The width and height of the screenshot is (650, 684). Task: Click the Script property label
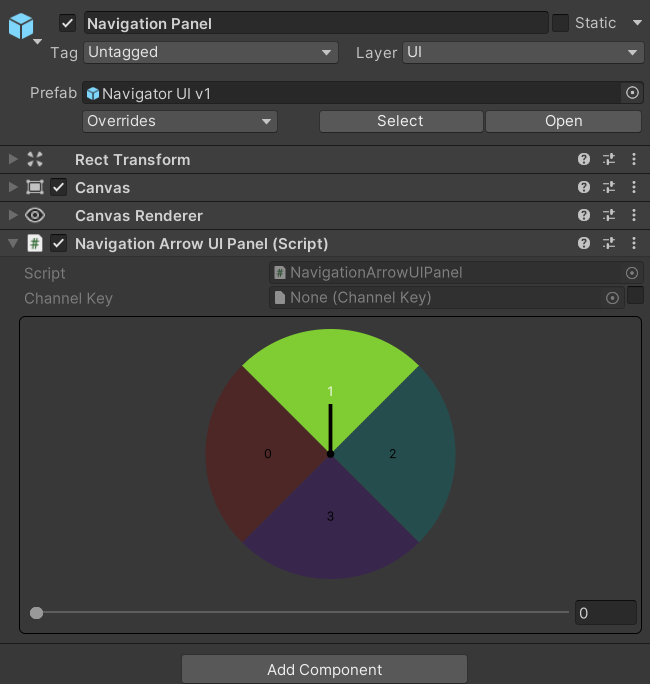click(x=44, y=274)
